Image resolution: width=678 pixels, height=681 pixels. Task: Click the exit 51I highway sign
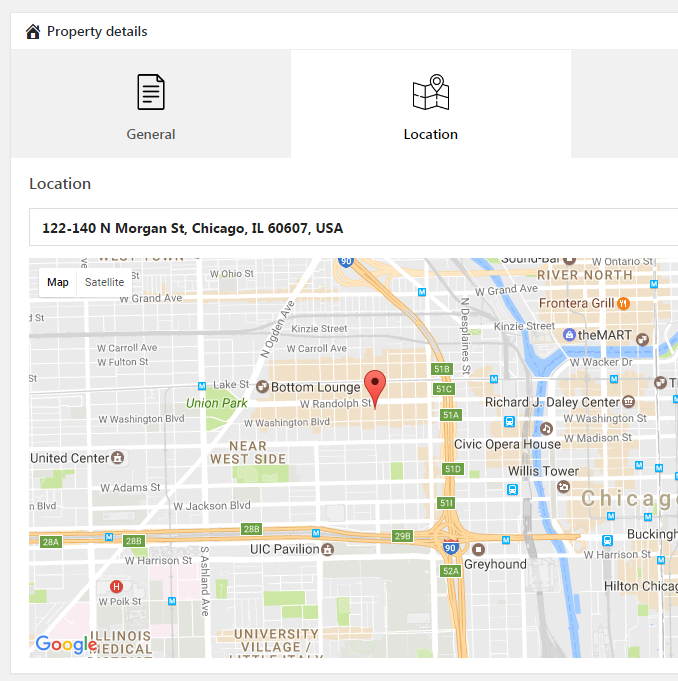[446, 503]
